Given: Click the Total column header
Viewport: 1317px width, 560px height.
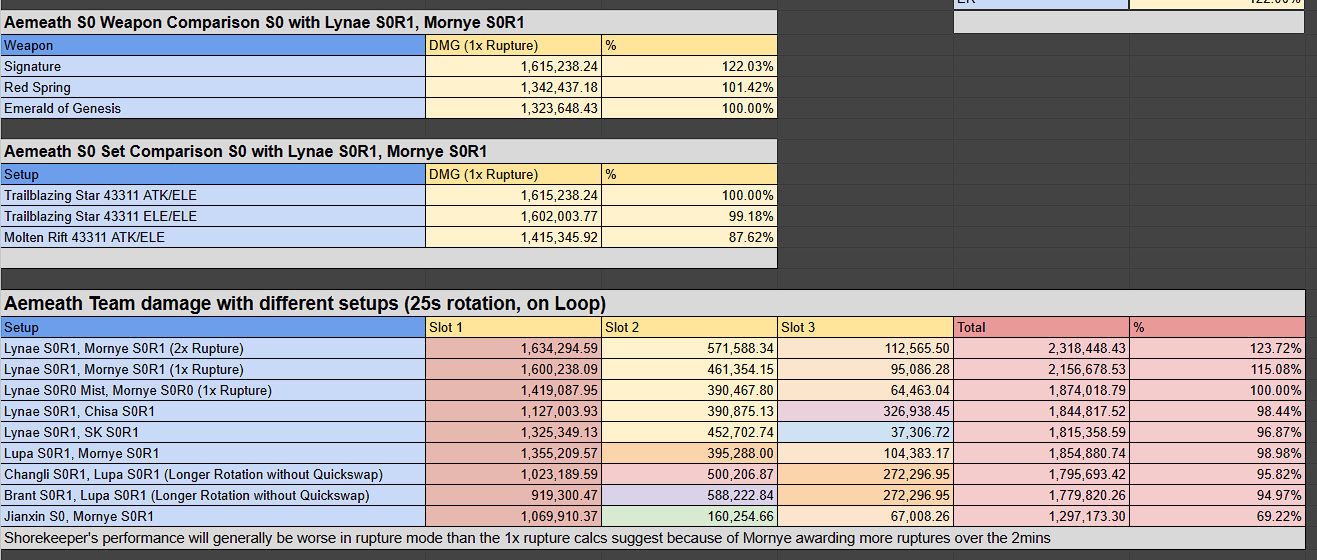Looking at the screenshot, I should tap(1042, 327).
